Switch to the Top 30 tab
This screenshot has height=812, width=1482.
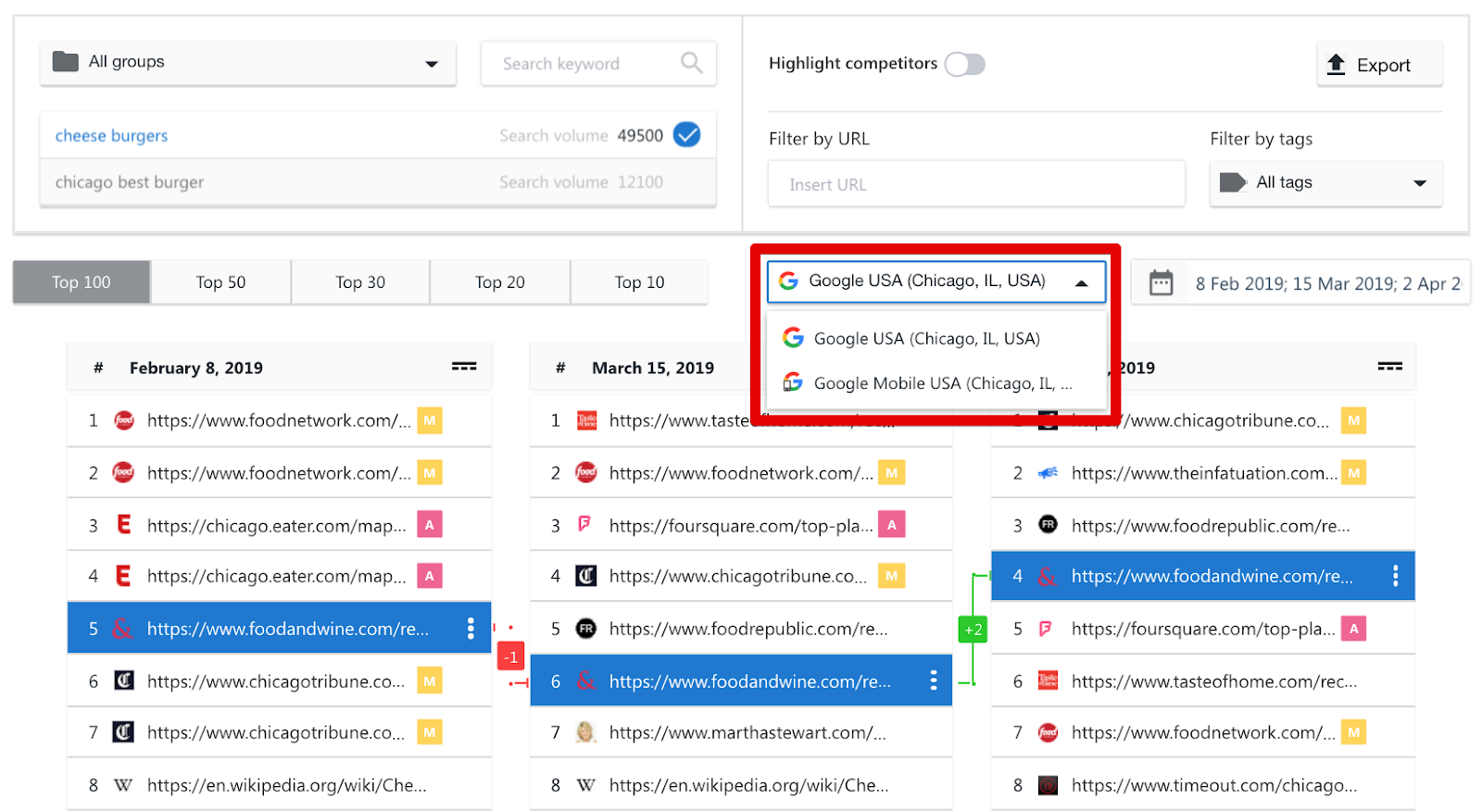point(360,282)
